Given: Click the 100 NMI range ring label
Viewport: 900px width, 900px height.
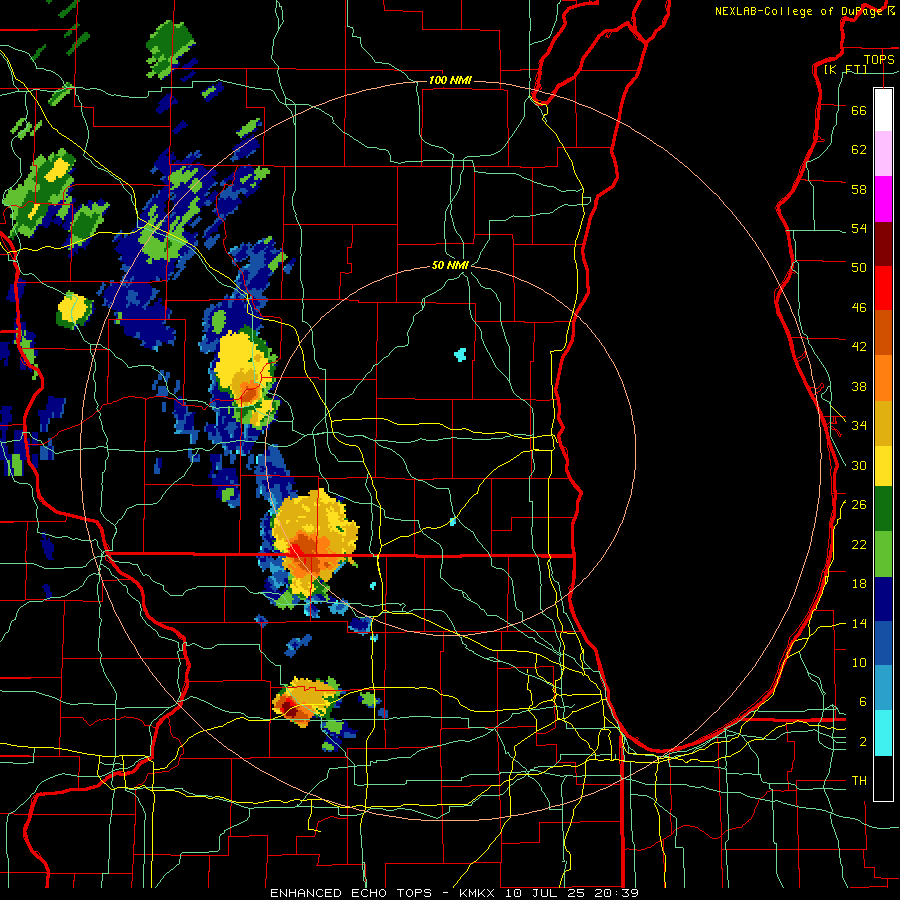Looking at the screenshot, I should (450, 80).
